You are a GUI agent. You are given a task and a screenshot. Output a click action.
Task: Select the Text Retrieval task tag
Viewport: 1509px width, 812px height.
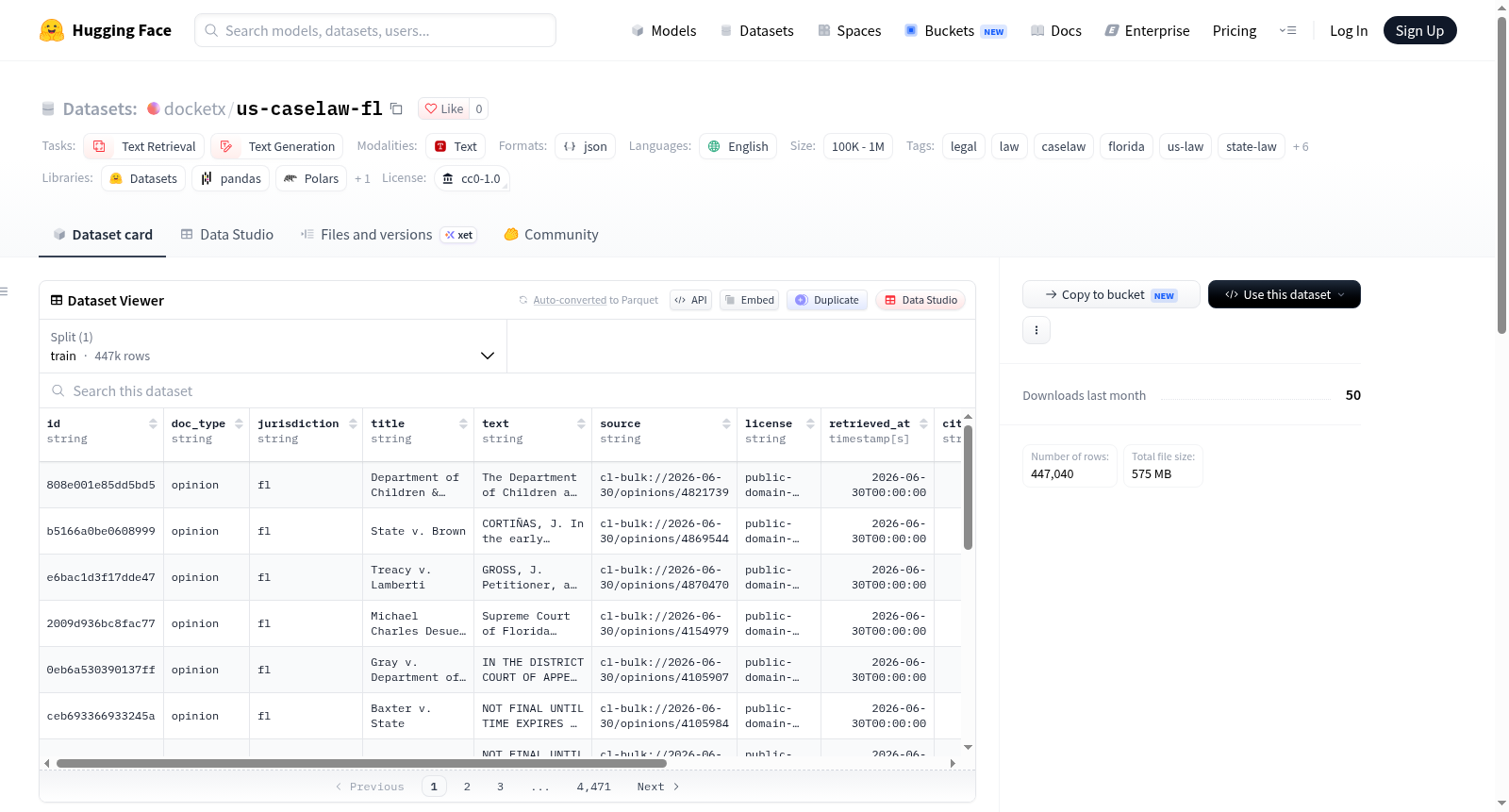pos(144,146)
